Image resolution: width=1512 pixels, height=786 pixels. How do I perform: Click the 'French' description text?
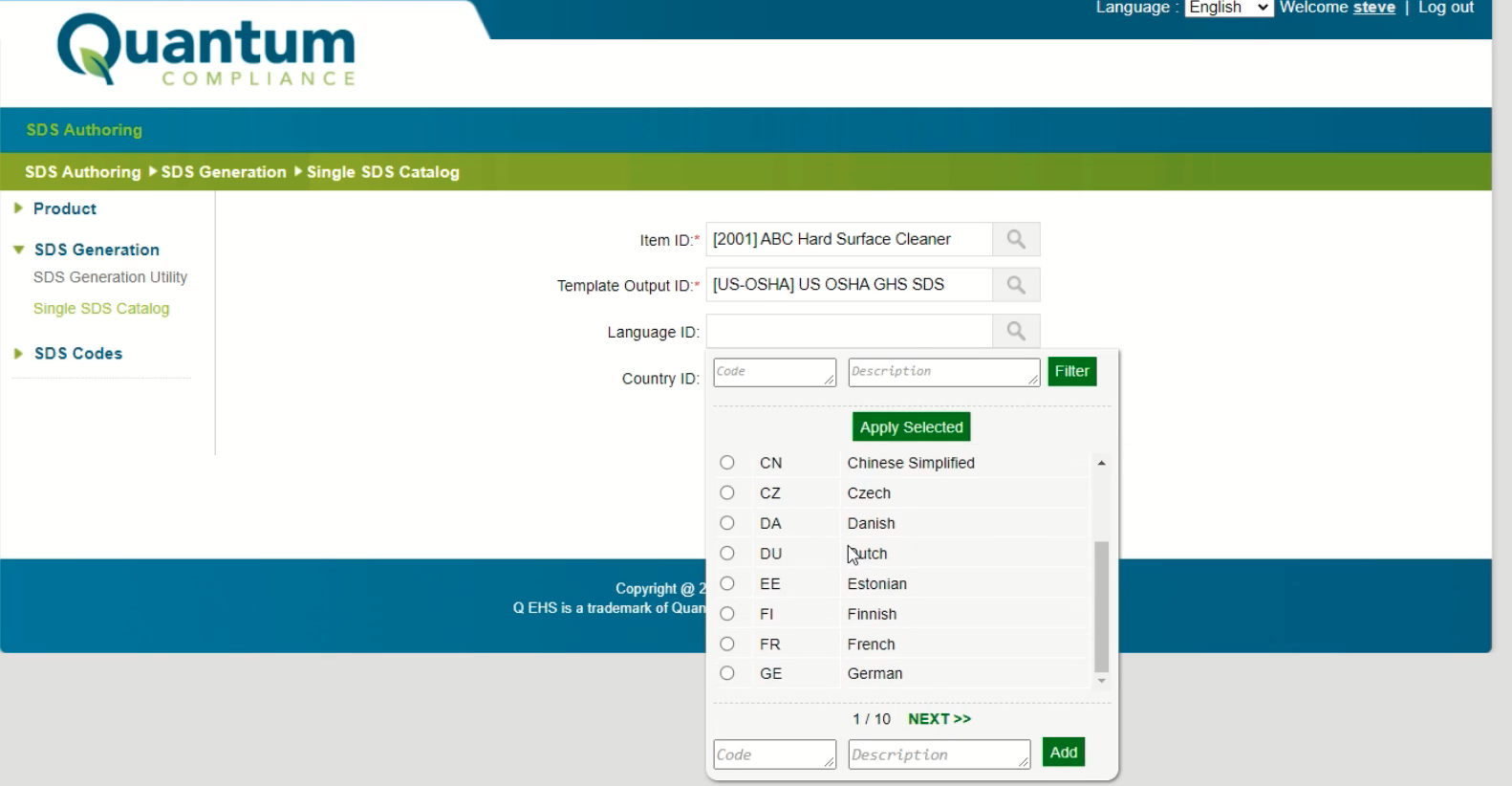[x=872, y=644]
